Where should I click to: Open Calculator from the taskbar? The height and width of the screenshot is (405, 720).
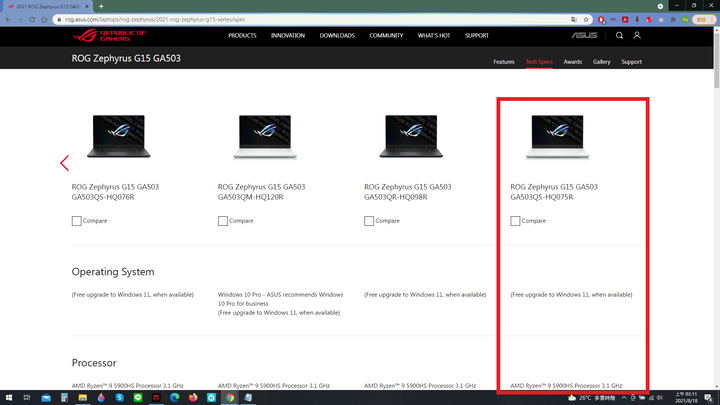click(x=64, y=398)
